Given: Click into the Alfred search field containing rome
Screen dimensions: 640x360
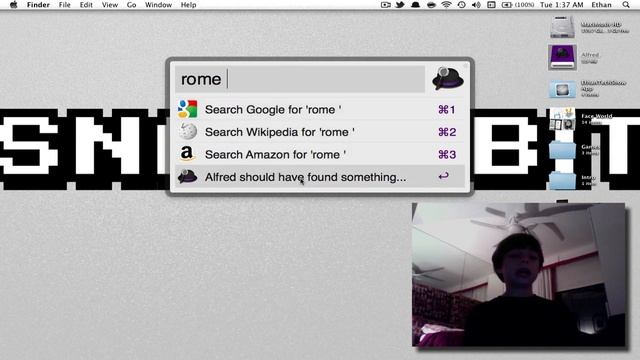Looking at the screenshot, I should (x=300, y=79).
